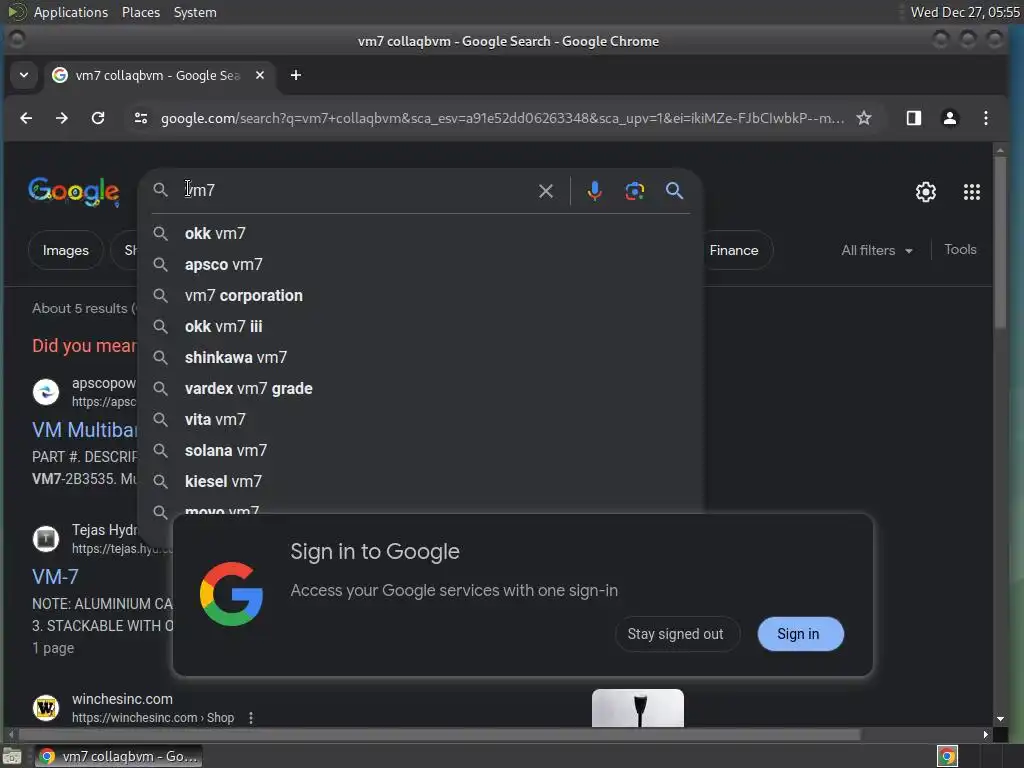Select suggestion 'shinkawa vm7'

(421, 357)
